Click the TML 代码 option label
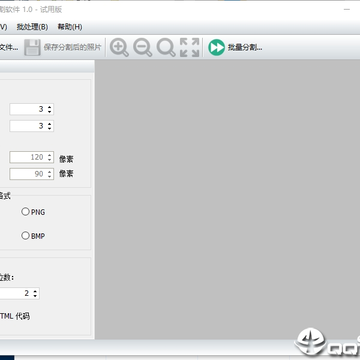This screenshot has width=360, height=360. [x=15, y=316]
